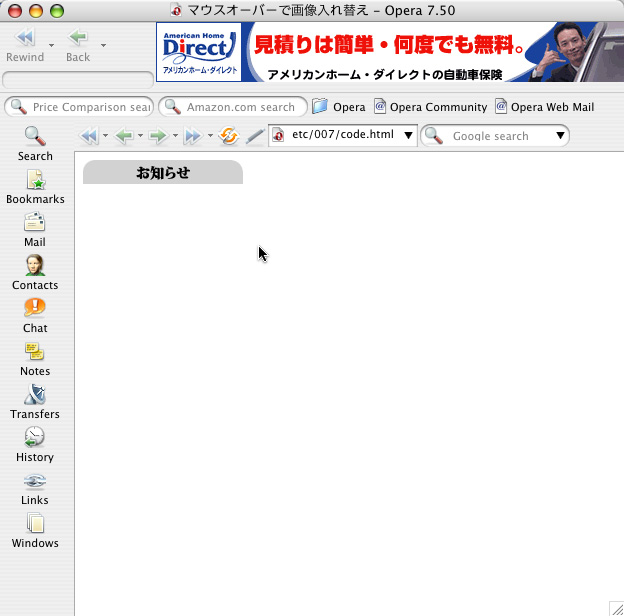Screen dimensions: 624x616
Task: Open the Bookmarks panel
Action: (x=35, y=187)
